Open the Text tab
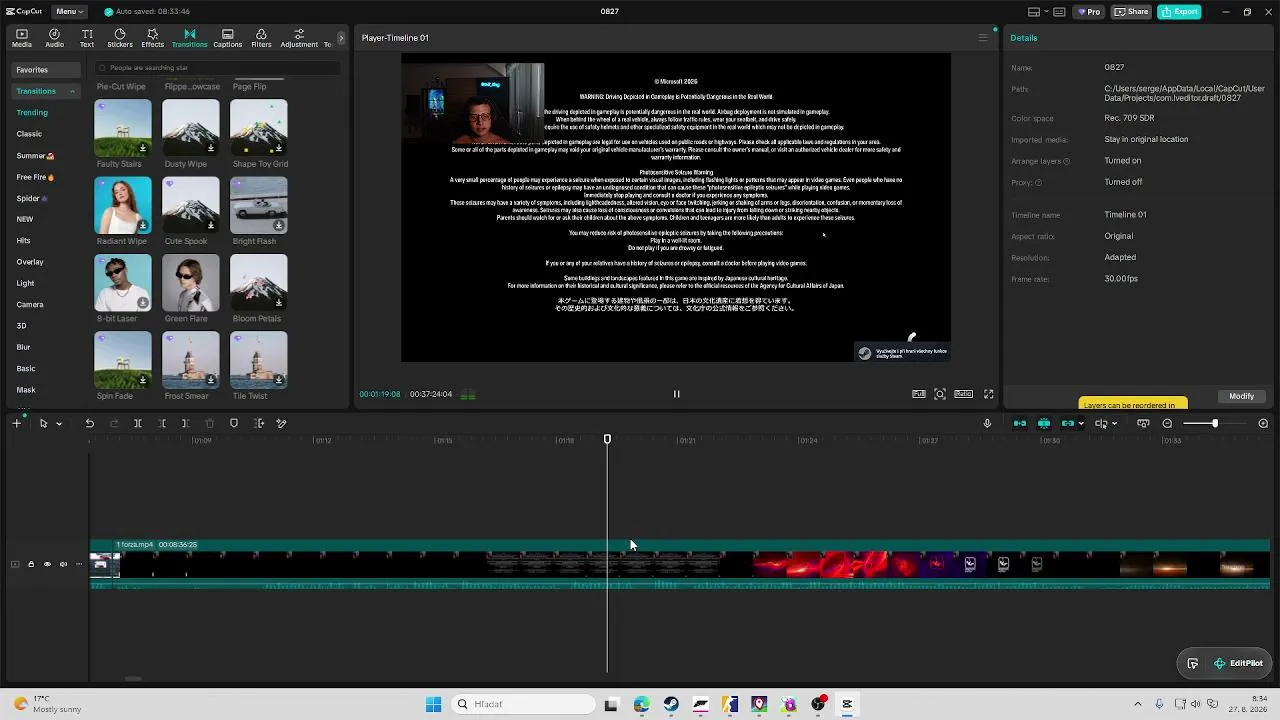This screenshot has height=720, width=1280. coord(87,38)
